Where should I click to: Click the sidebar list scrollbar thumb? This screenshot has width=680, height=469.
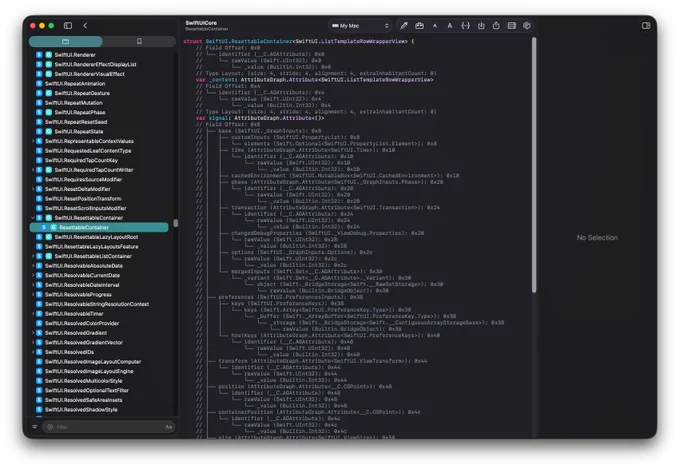click(176, 223)
